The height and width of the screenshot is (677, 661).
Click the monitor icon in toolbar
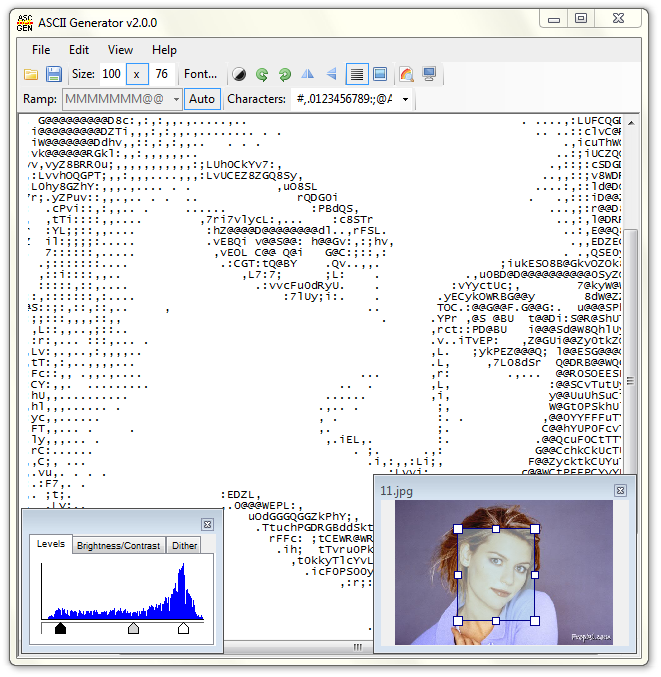pos(429,74)
